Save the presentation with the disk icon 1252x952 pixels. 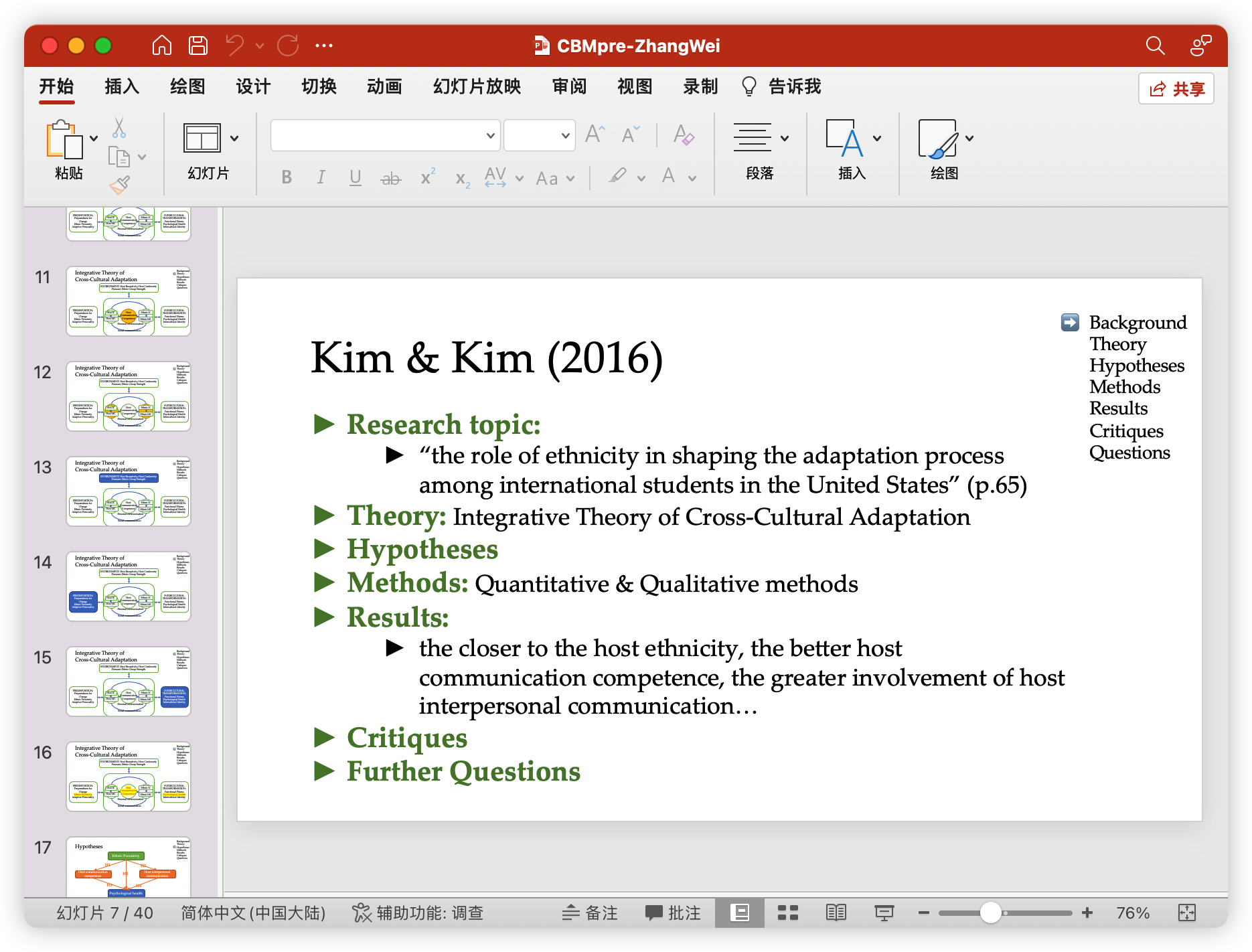pos(198,46)
